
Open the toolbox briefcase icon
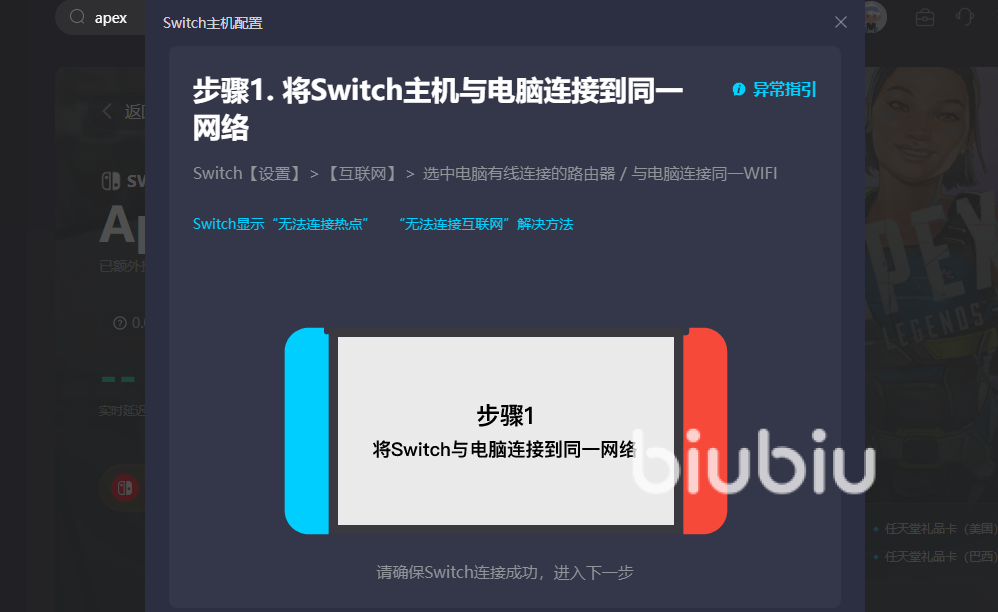click(925, 17)
